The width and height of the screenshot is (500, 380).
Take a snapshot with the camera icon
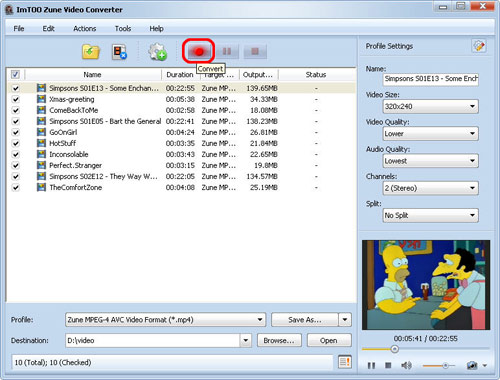[472, 365]
